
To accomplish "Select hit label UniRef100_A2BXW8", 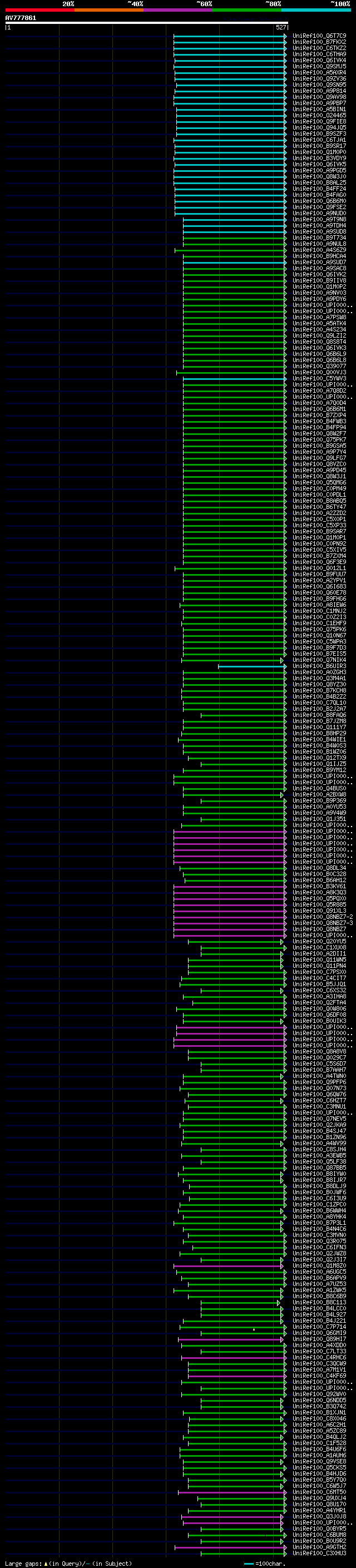I will click(319, 795).
